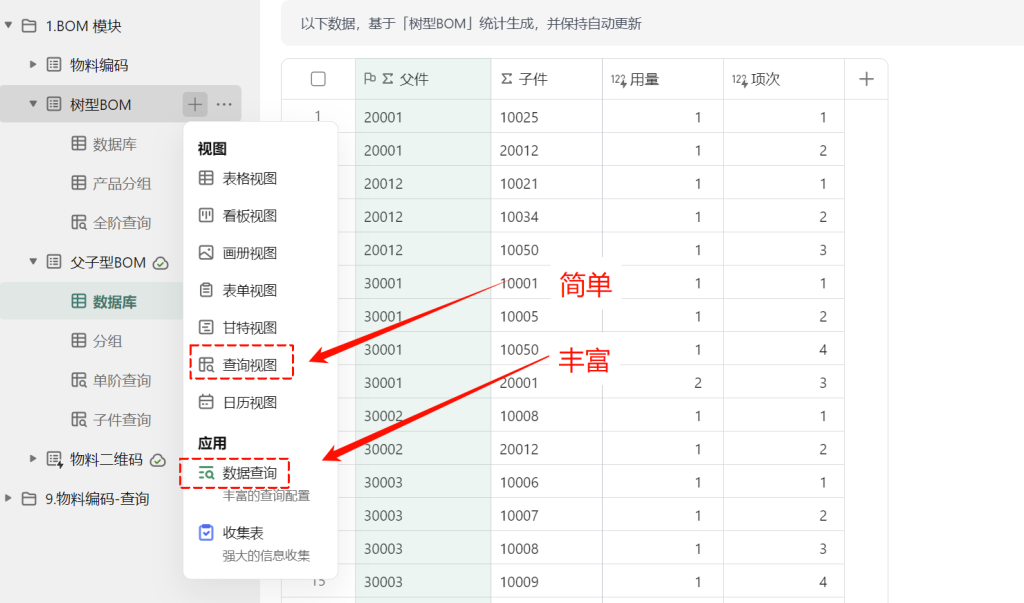Click the 父件 column header
Screen dimensions: 1024x603
(423, 79)
